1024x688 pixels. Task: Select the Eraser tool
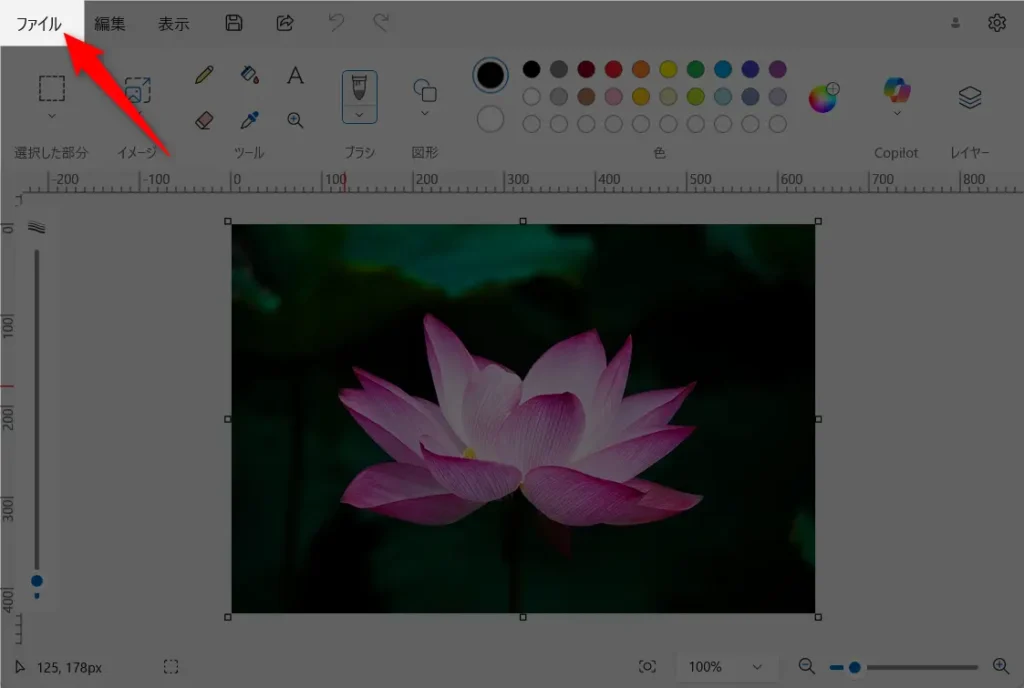point(204,120)
